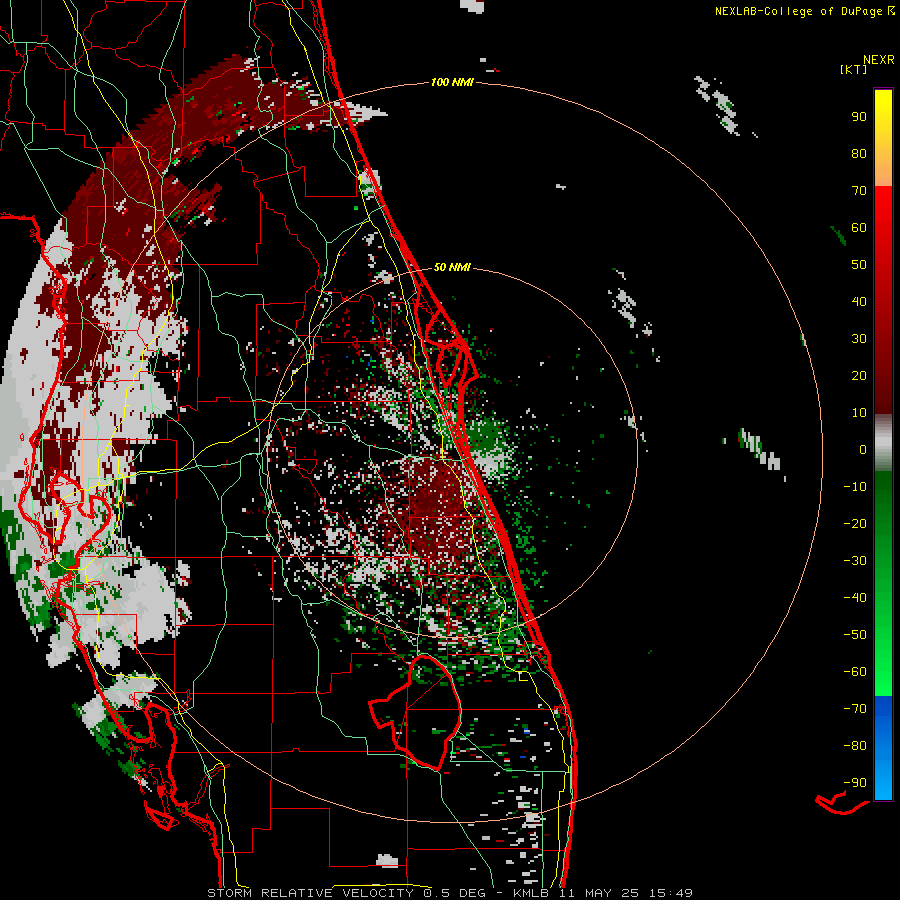Click the -50 knot scale label
Screen dimensions: 900x900
point(855,635)
